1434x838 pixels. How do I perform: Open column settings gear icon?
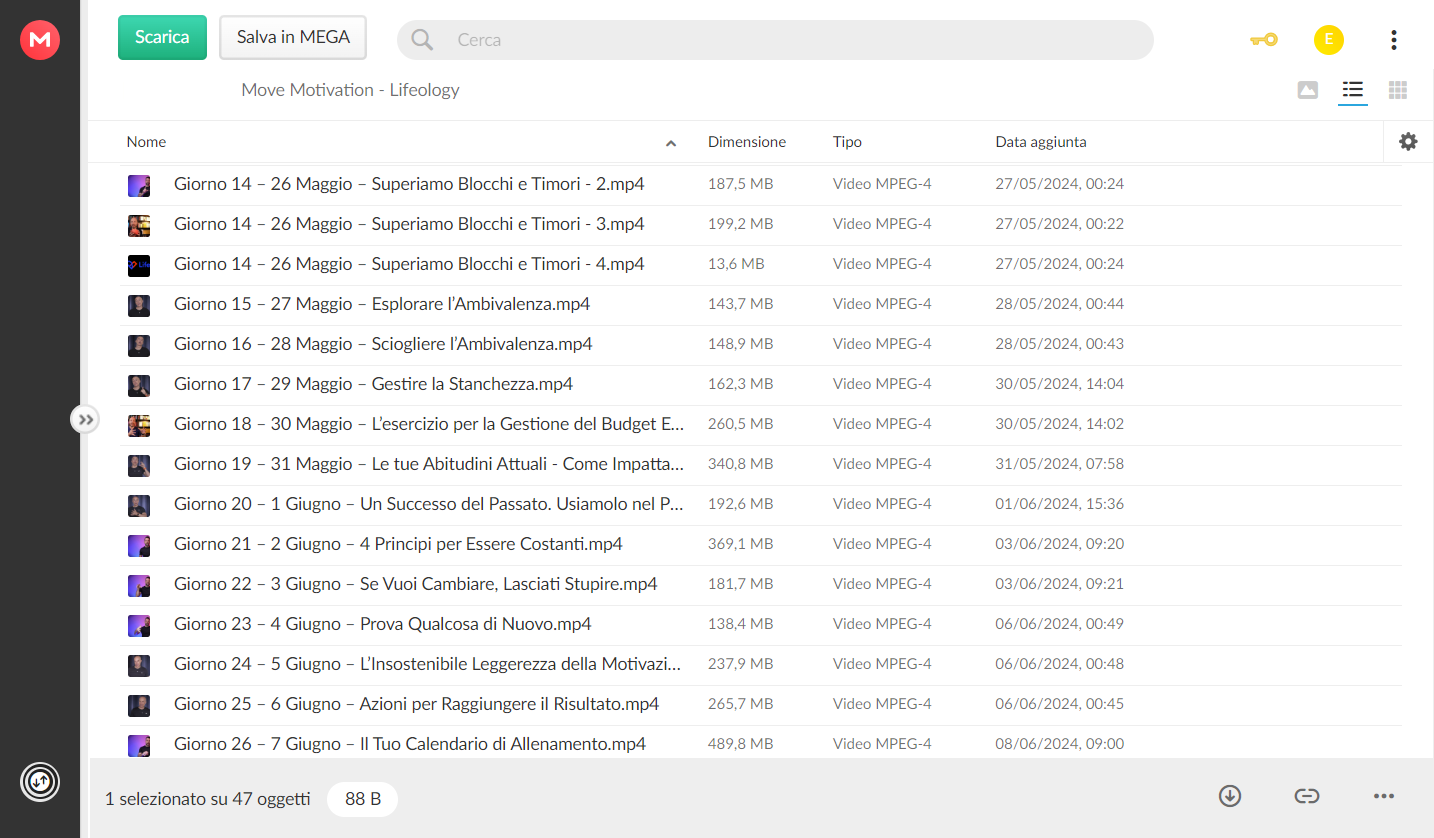[x=1408, y=142]
